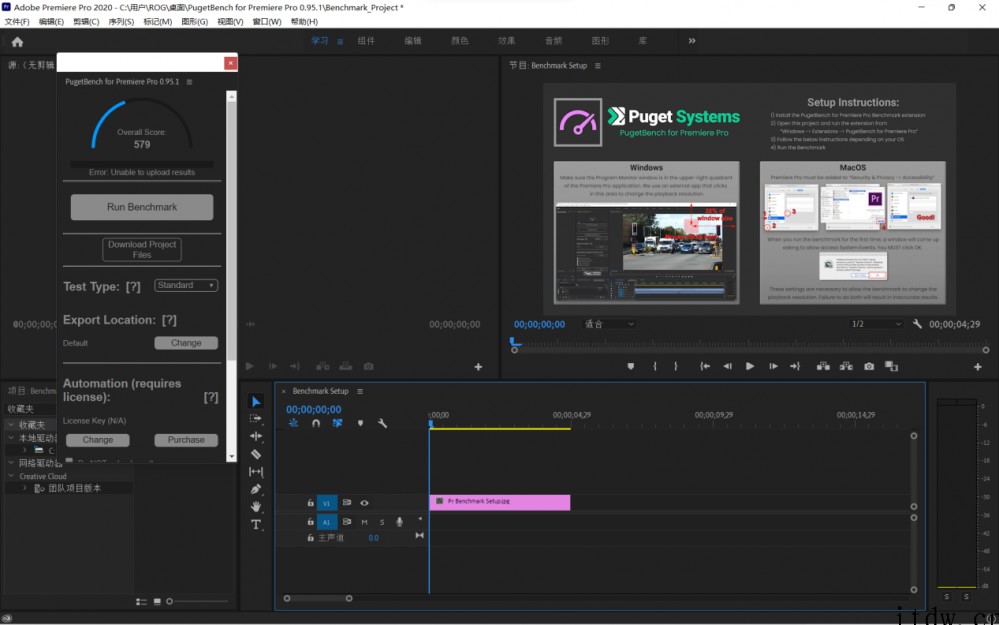
Task: Expand Creative Cloud tree node
Action: point(11,476)
